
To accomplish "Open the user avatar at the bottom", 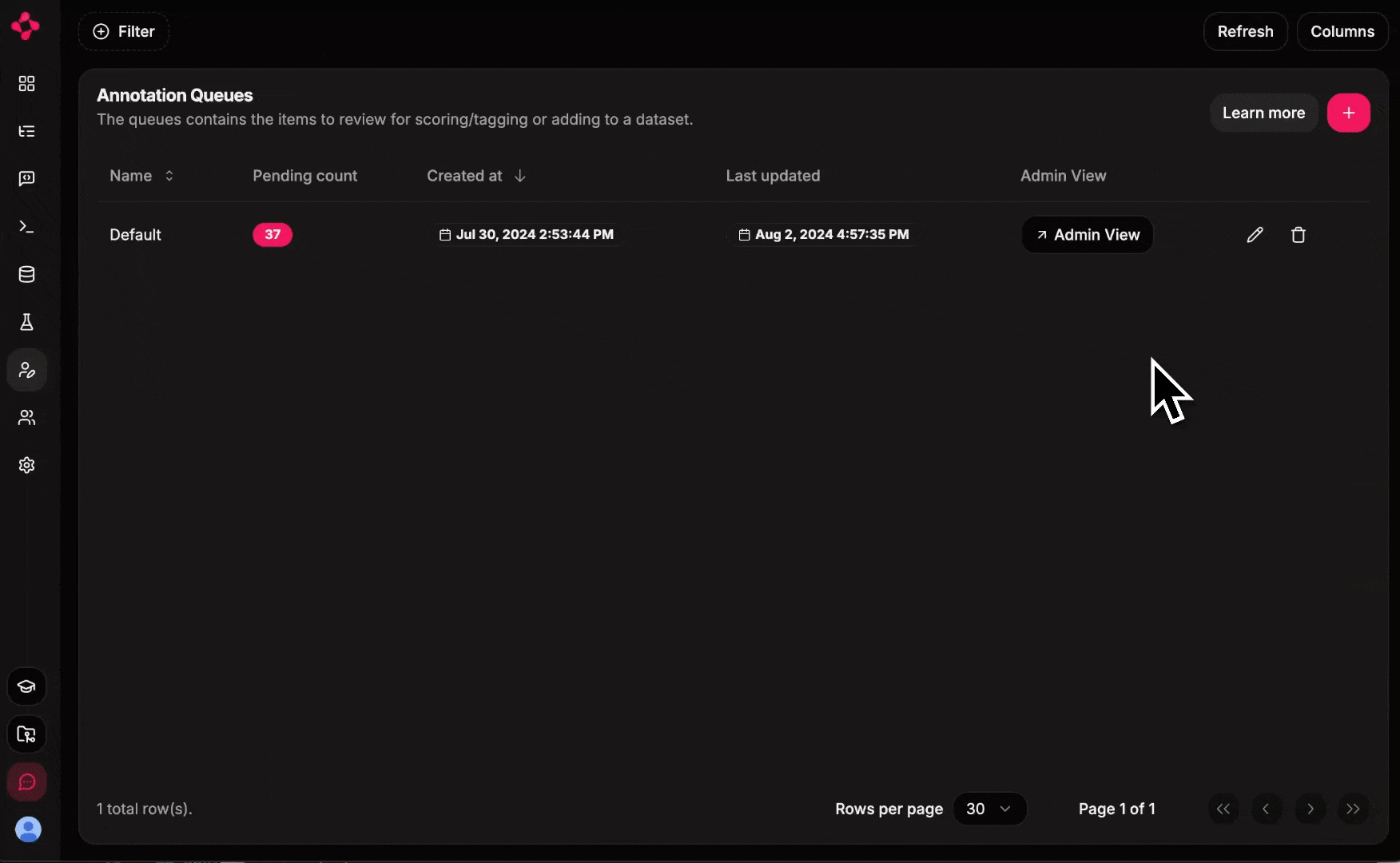I will click(28, 829).
